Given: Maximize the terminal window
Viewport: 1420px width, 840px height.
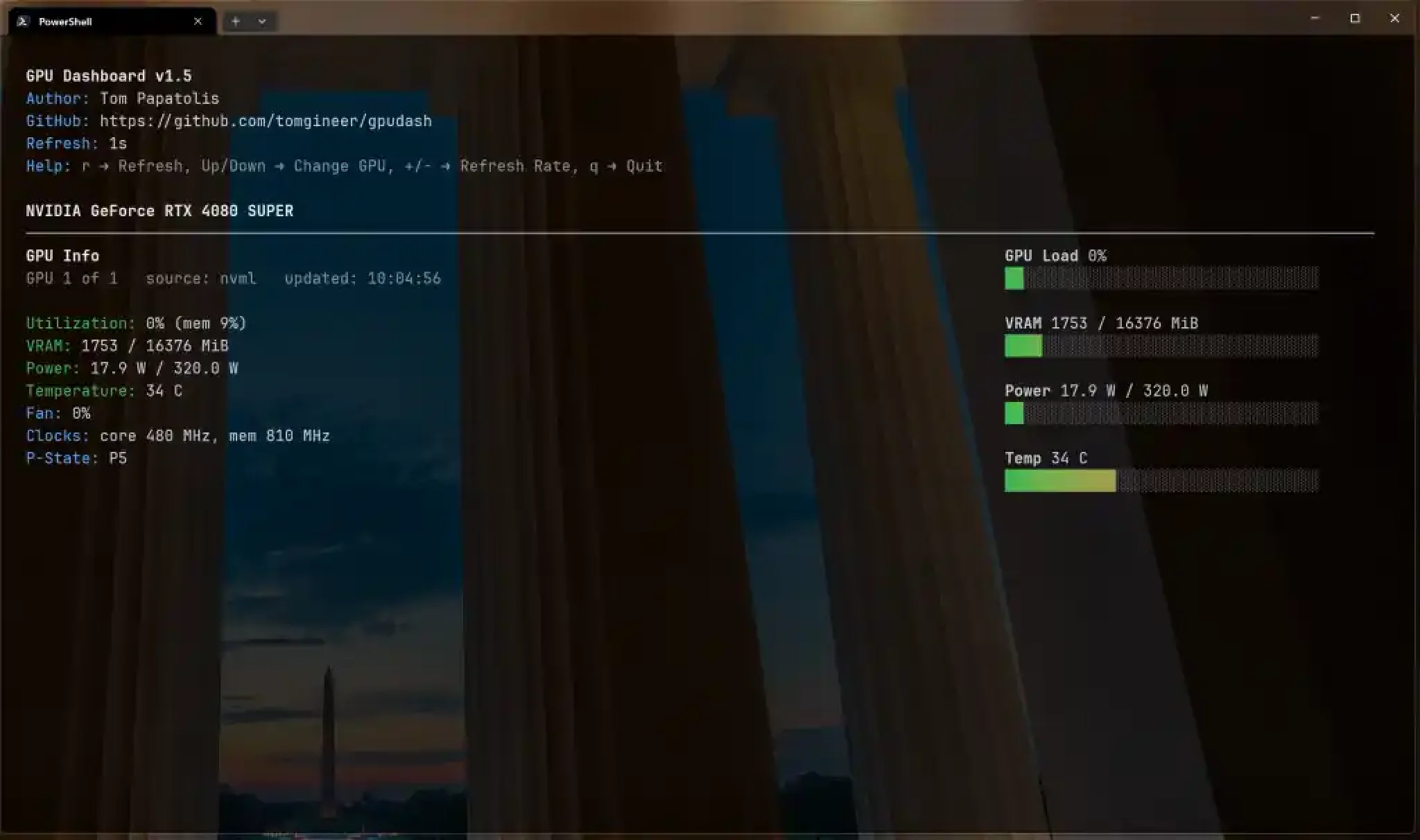Looking at the screenshot, I should click(x=1355, y=19).
